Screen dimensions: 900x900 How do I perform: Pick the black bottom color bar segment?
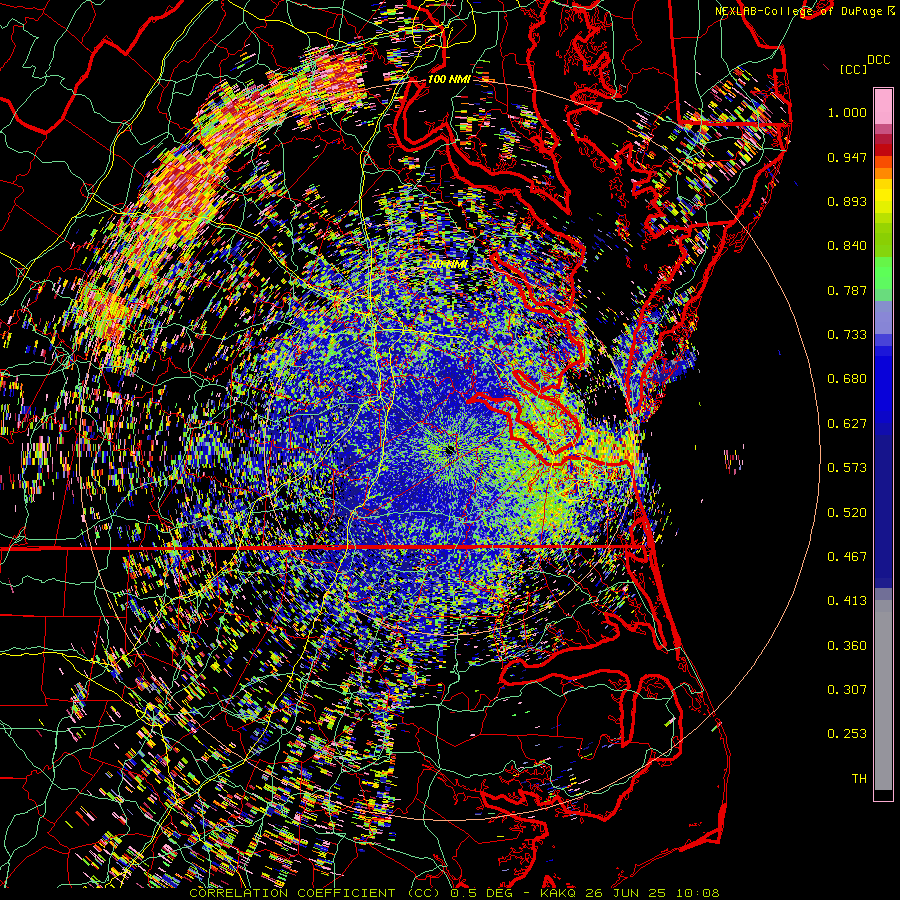click(883, 795)
